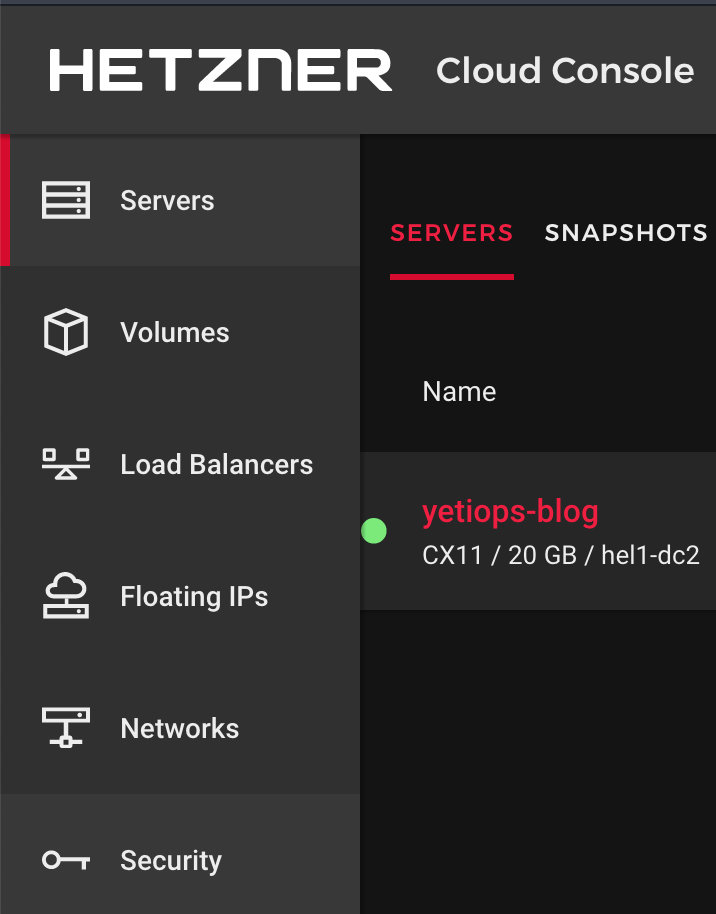Viewport: 716px width, 914px height.
Task: Click the Security key icon
Action: 66,860
